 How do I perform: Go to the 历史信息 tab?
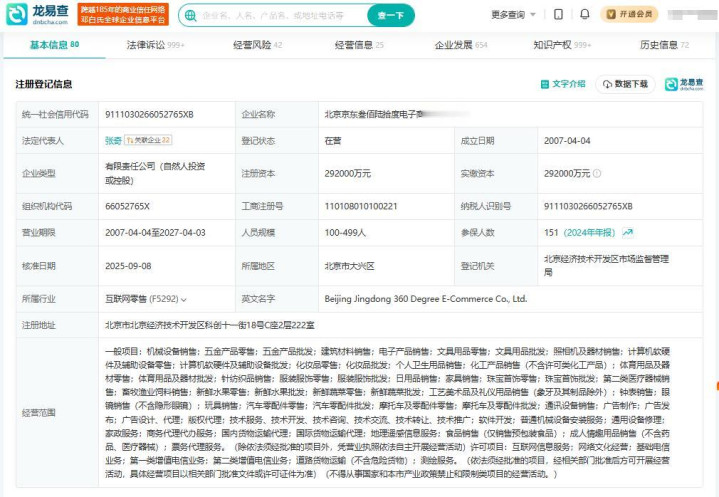click(x=658, y=45)
